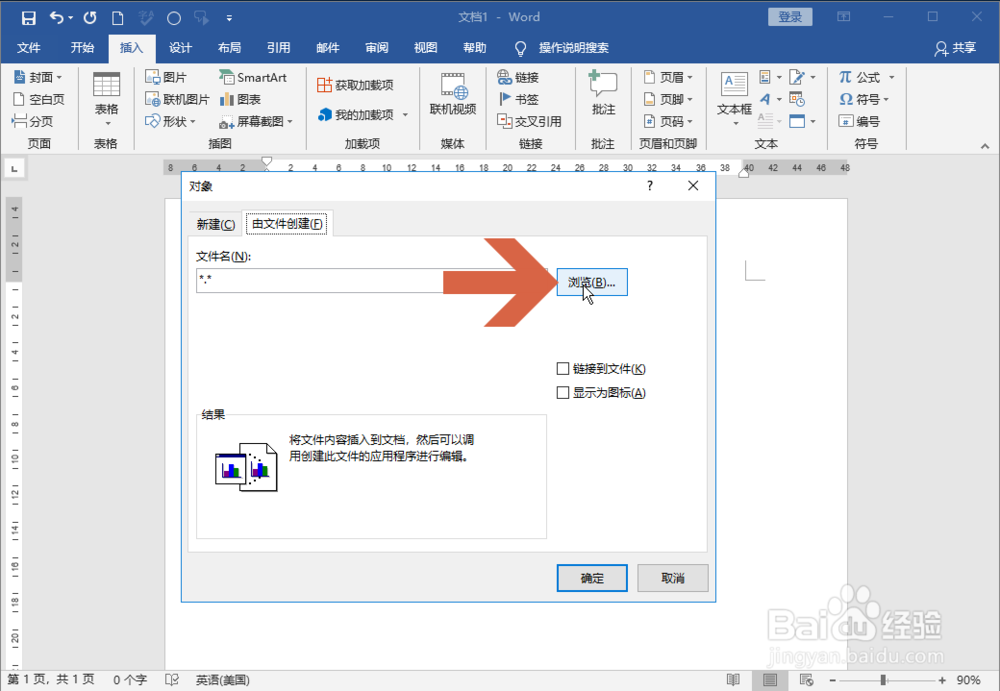Check the Link to file (链接到文件) checkbox
Screen dimensions: 1000x691
tap(562, 369)
